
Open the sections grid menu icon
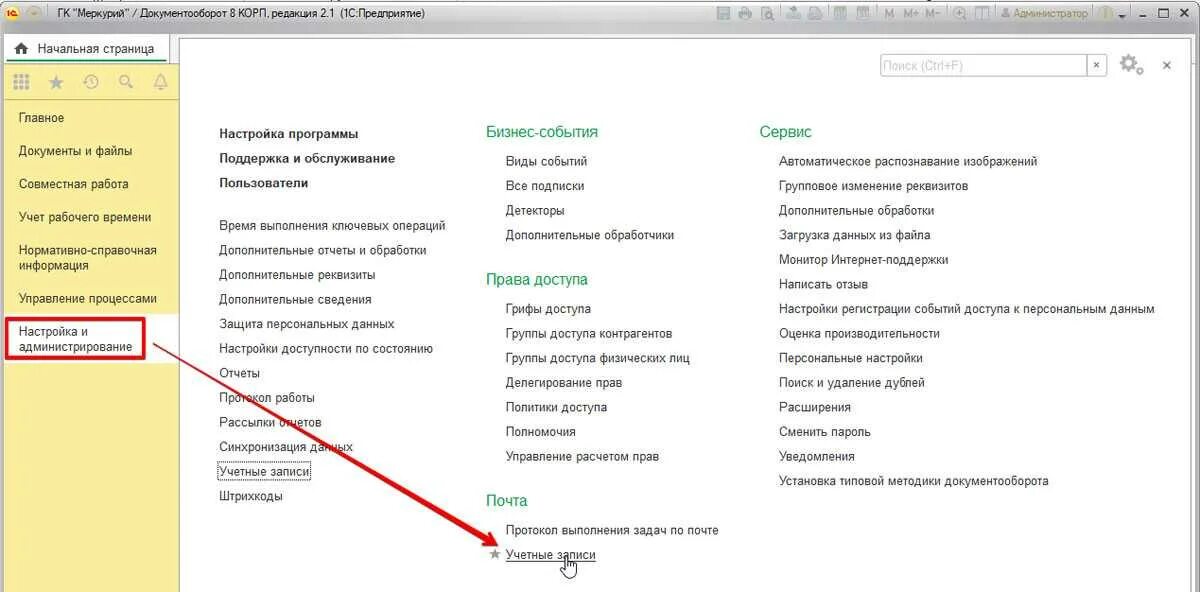pyautogui.click(x=21, y=82)
